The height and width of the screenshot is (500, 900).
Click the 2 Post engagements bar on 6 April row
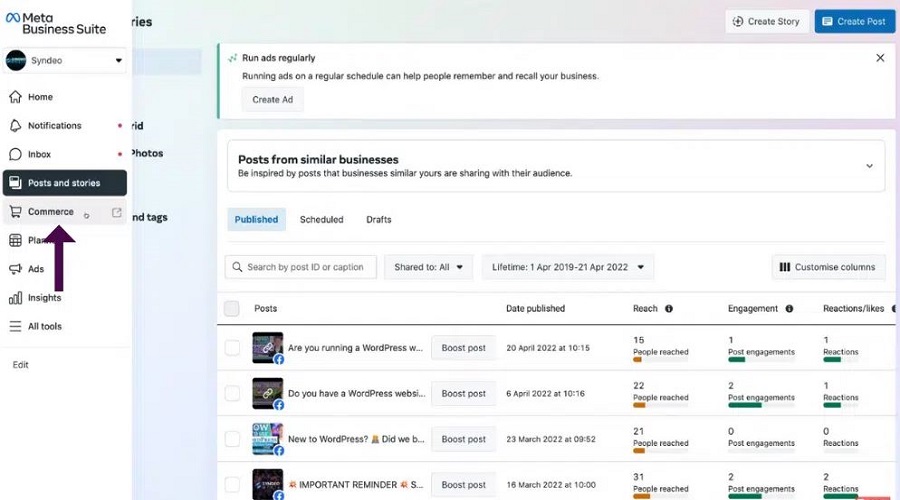[x=761, y=405]
